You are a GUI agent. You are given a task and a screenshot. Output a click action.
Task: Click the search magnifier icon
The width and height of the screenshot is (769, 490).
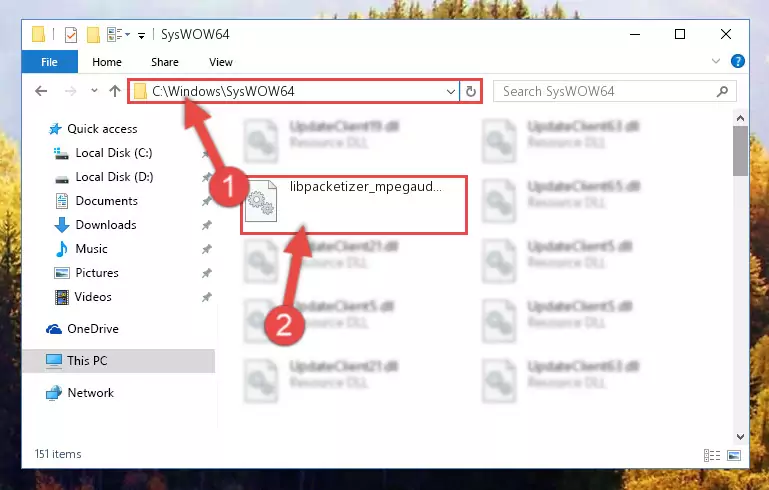pos(722,91)
